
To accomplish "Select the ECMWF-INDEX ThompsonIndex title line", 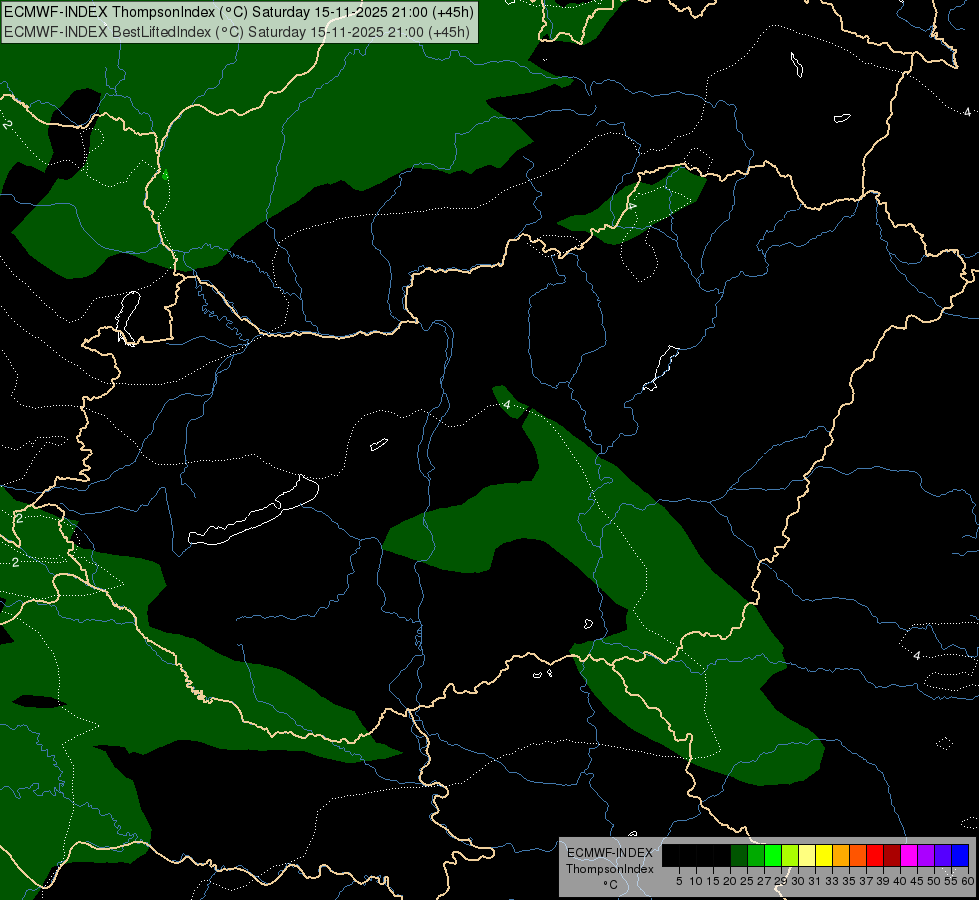I will click(x=239, y=12).
